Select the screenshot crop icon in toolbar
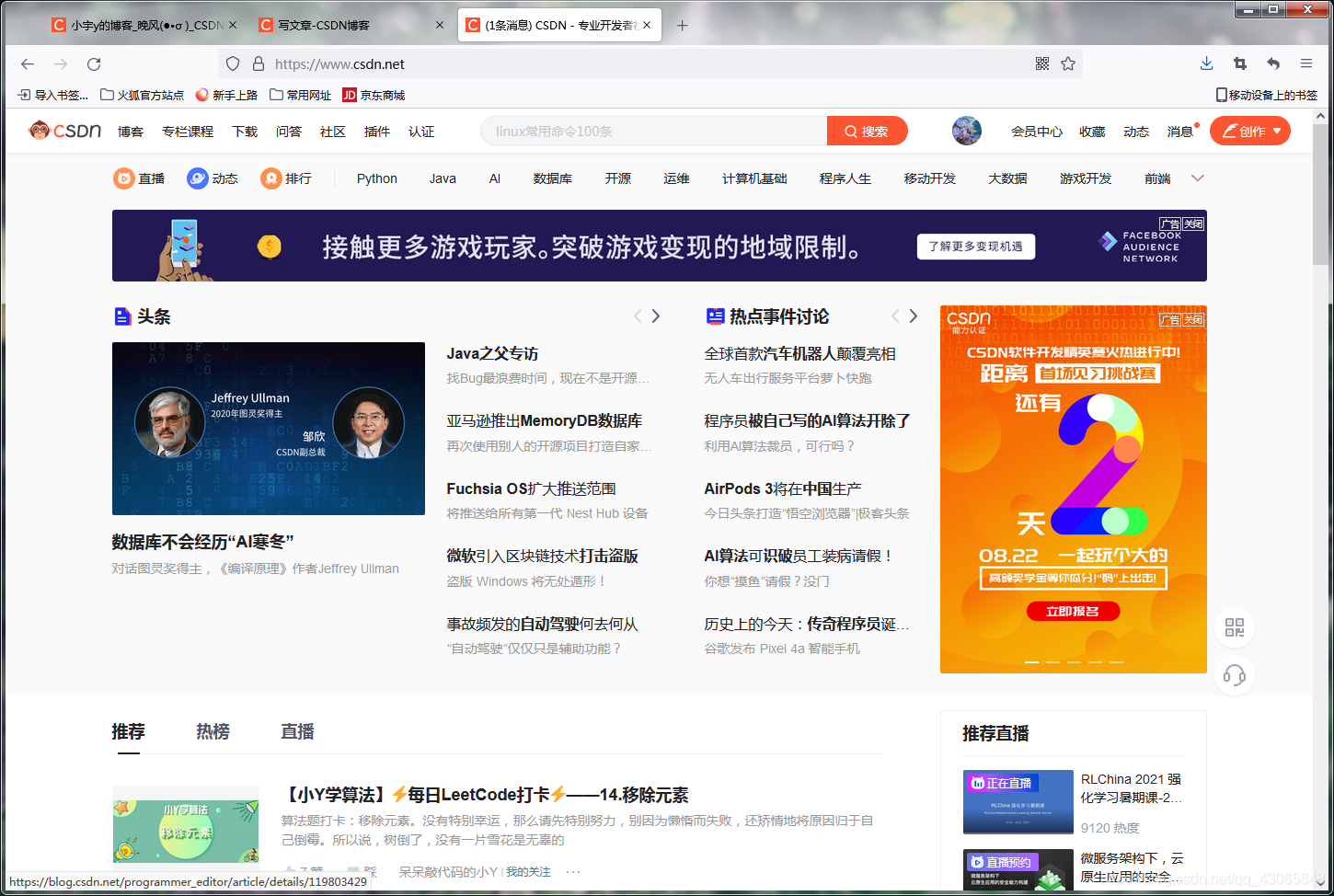 tap(1240, 63)
